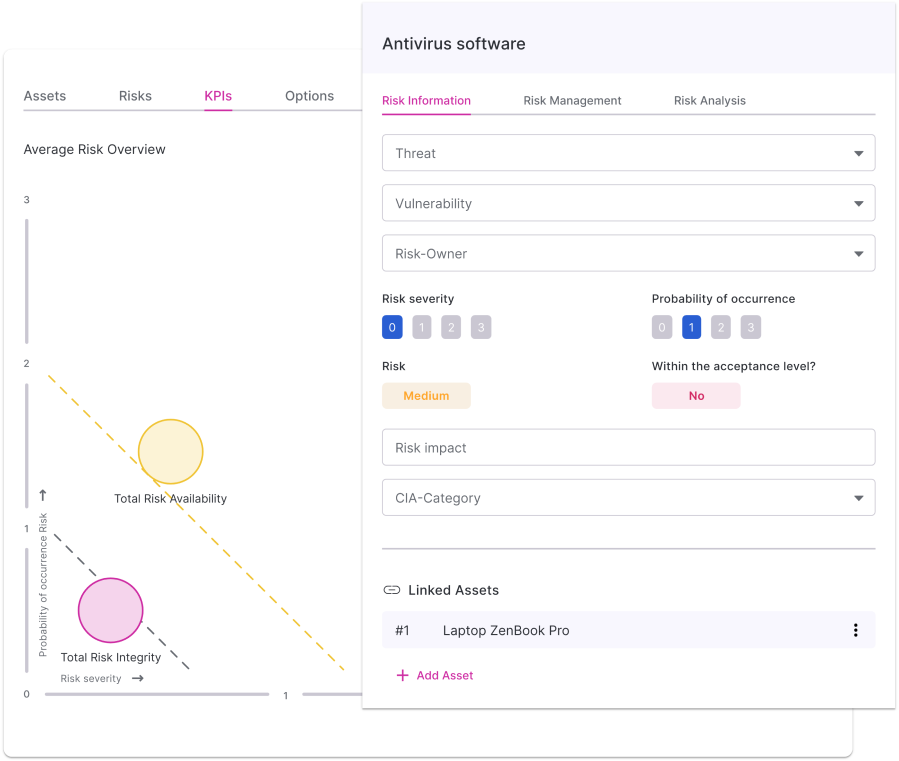This screenshot has width=899, height=761.
Task: Set Probability of occurrence to 3
Action: [751, 327]
